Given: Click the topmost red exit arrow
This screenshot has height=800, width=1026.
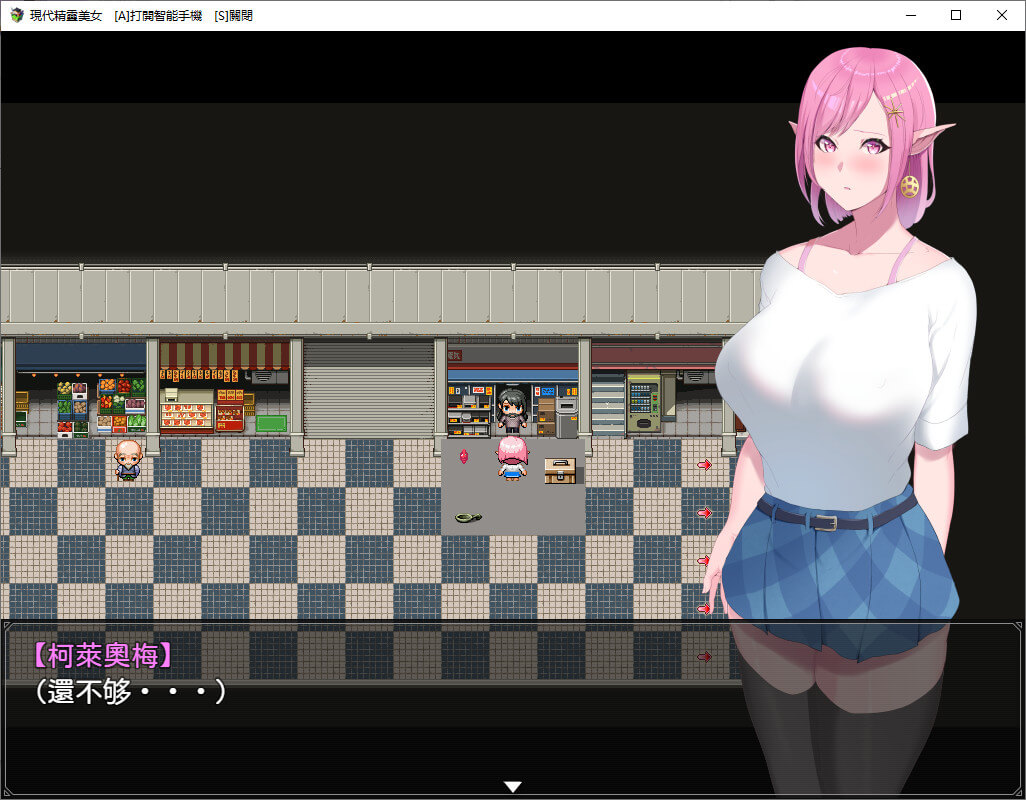Looking at the screenshot, I should point(704,464).
